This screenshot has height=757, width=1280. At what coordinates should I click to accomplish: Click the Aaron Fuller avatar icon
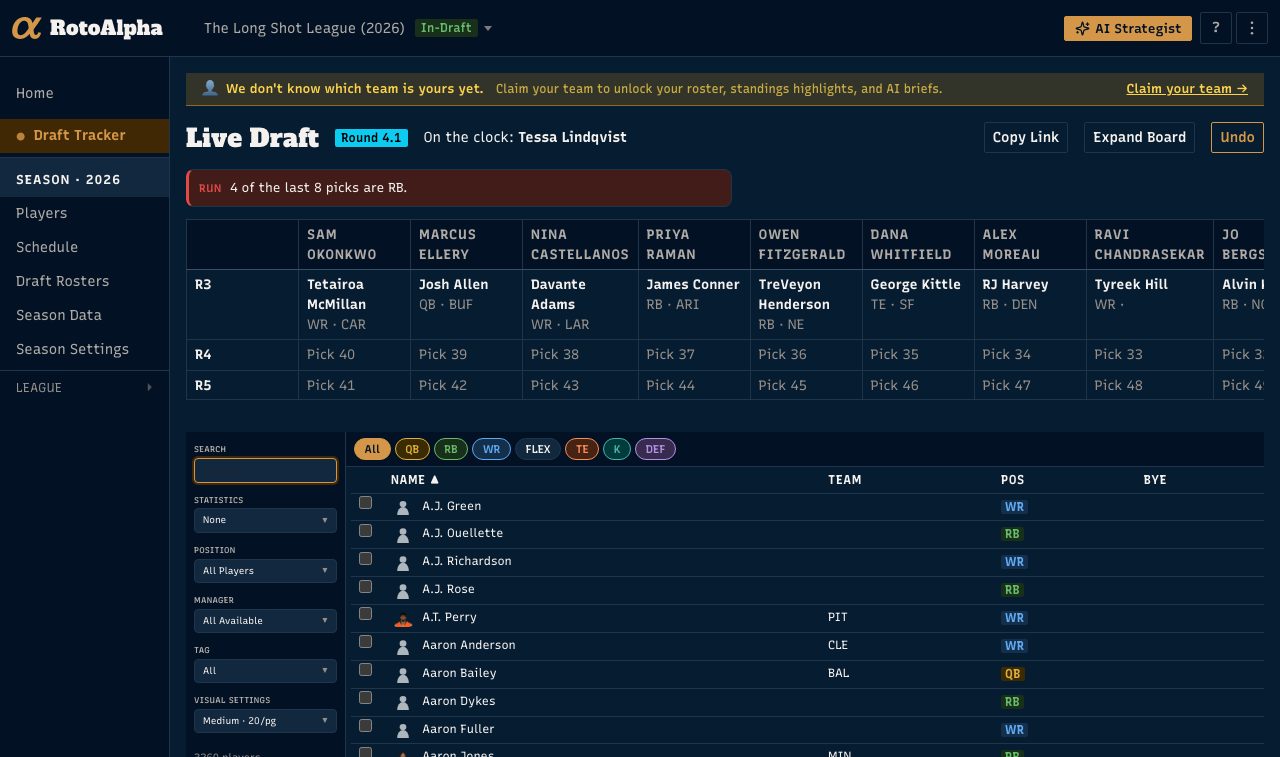pyautogui.click(x=403, y=730)
